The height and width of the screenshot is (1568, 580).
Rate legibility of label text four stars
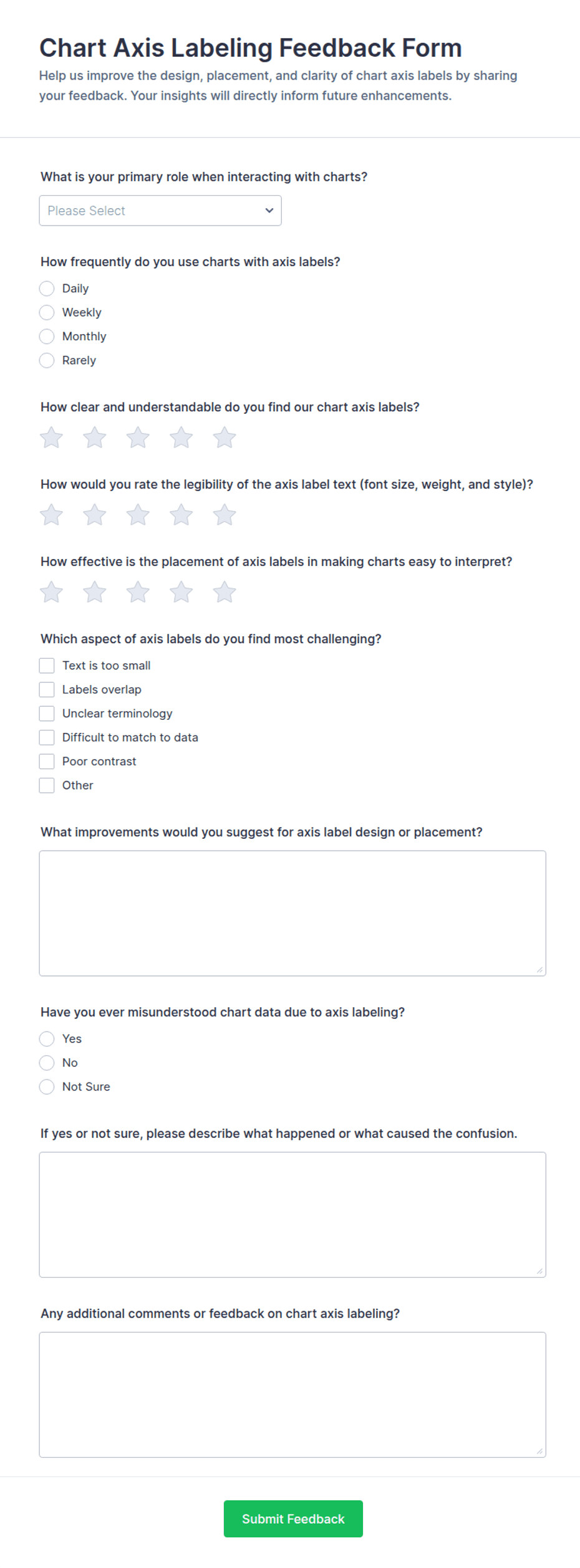click(181, 515)
